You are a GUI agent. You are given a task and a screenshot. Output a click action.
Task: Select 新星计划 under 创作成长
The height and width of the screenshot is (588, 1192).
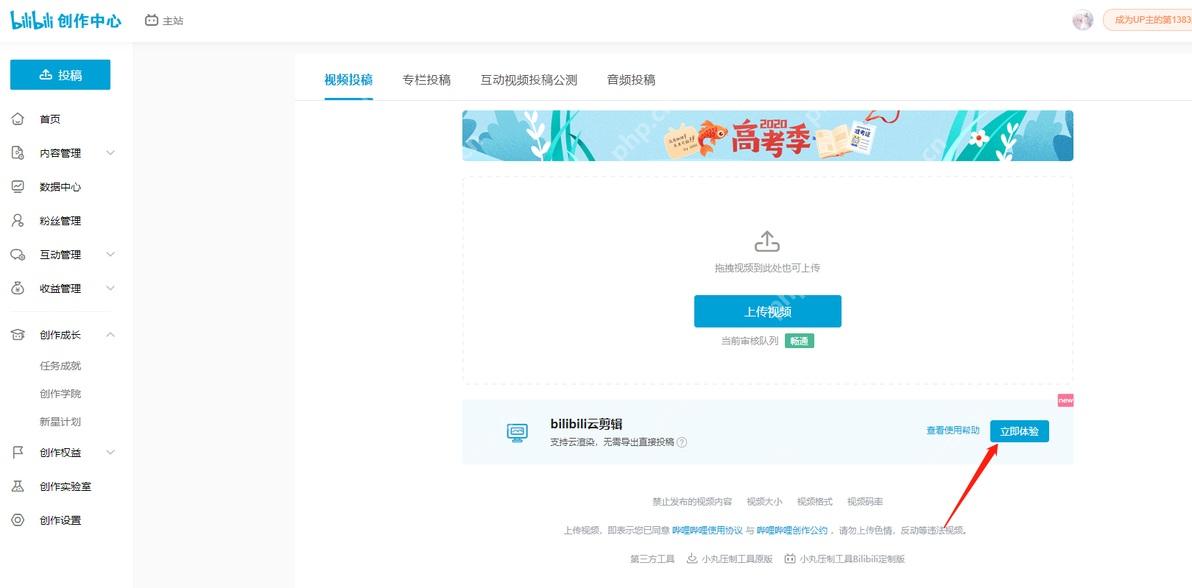click(x=60, y=422)
